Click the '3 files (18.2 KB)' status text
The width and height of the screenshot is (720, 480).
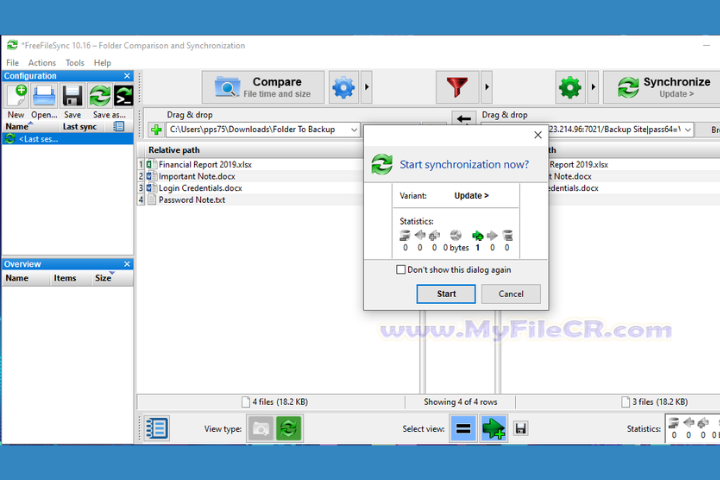point(660,402)
